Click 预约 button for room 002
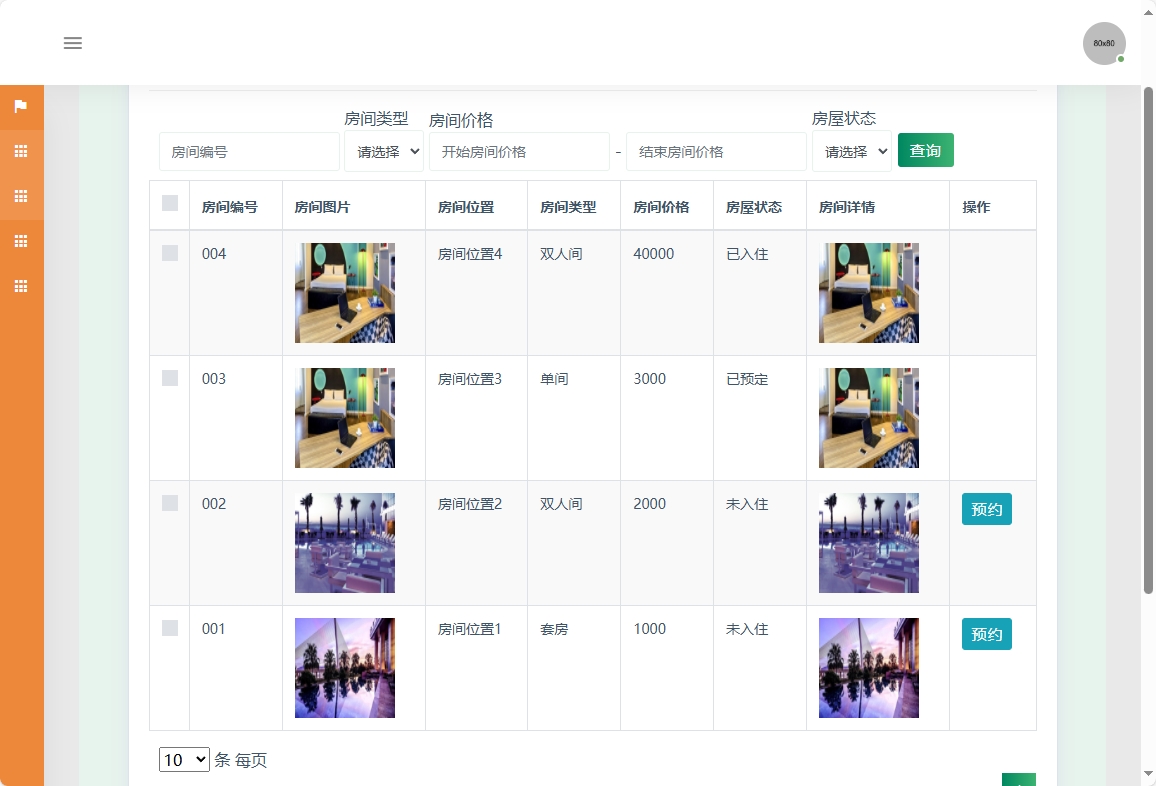This screenshot has width=1156, height=786. pos(986,509)
